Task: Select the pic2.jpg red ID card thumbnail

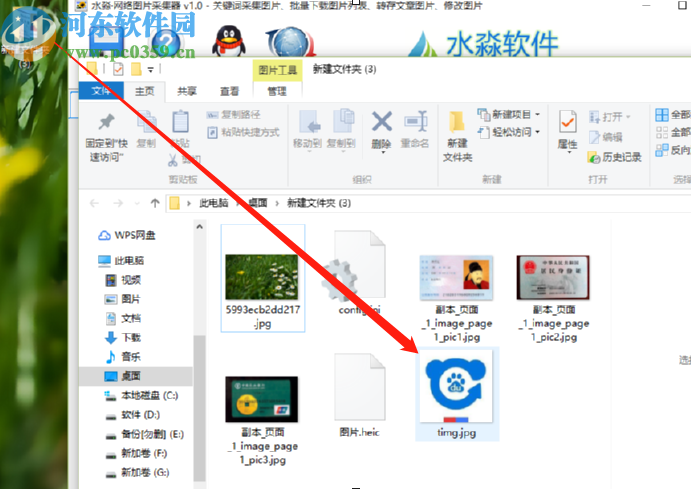Action: click(553, 278)
